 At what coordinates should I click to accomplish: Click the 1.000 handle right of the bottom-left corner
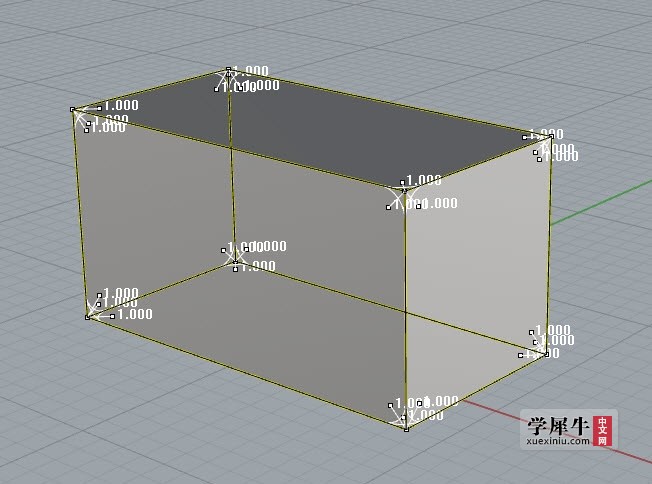coord(112,316)
